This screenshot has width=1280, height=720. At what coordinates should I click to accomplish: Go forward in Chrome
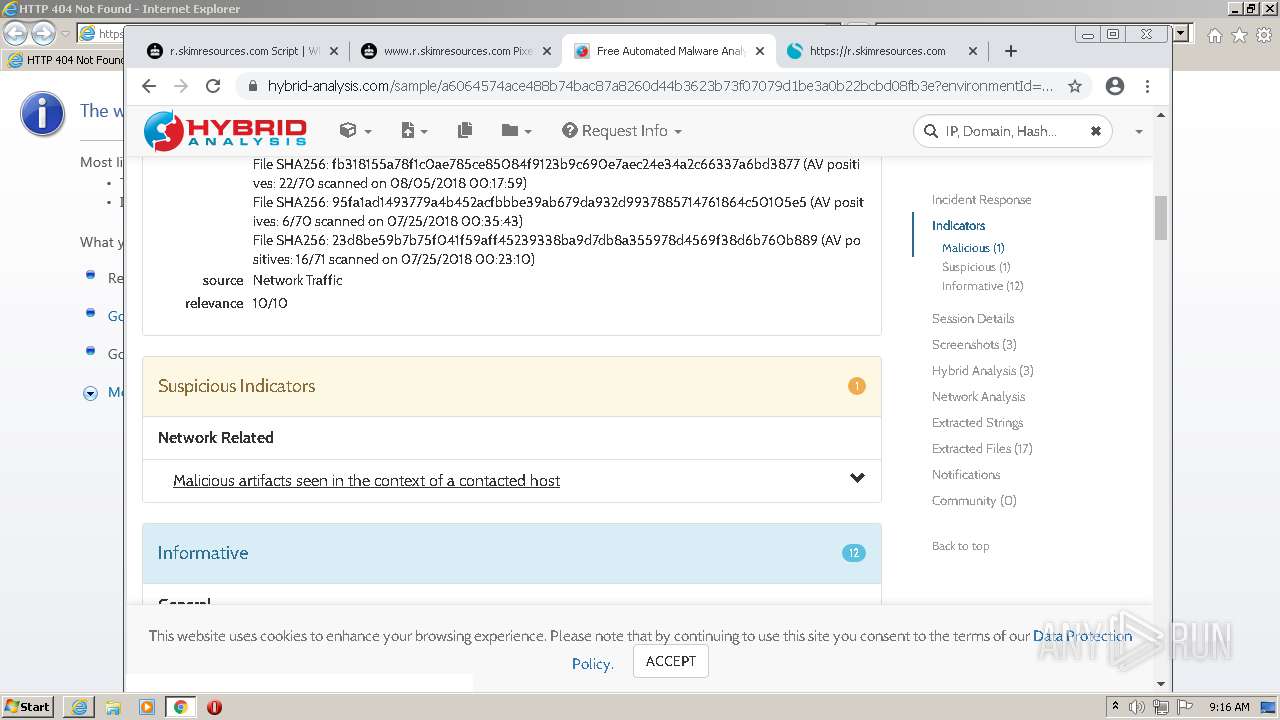[181, 86]
